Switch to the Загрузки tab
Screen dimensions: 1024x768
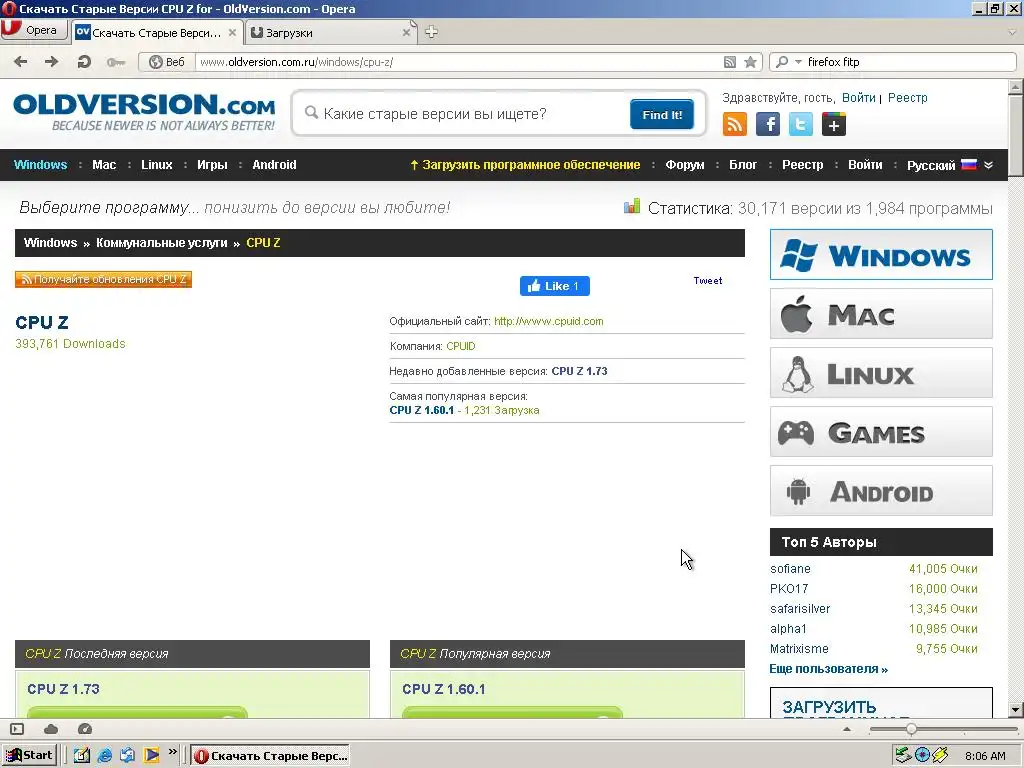(330, 33)
